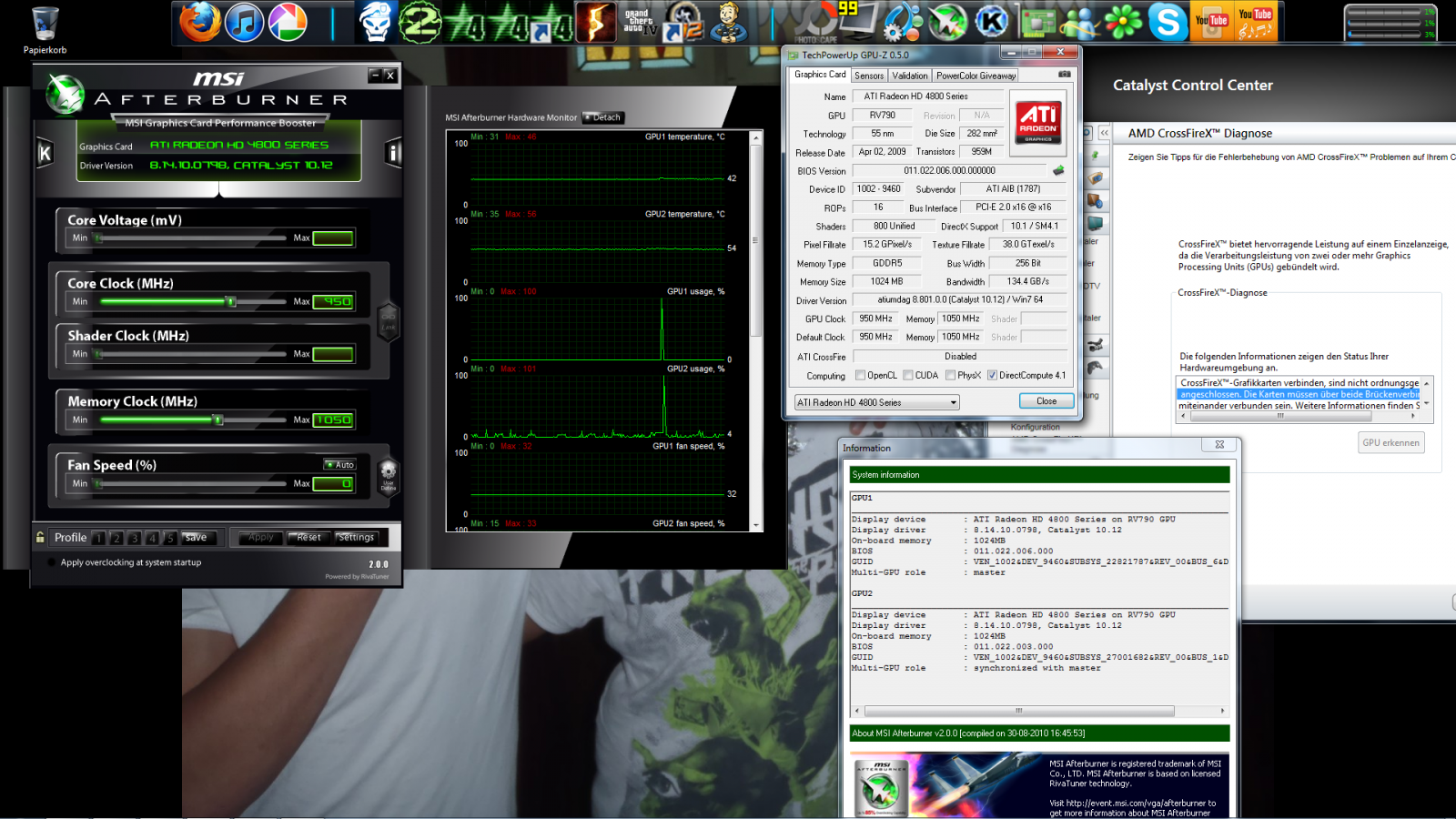This screenshot has height=819, width=1456.
Task: Open the YouTube music note icon in dock
Action: pos(1256,22)
